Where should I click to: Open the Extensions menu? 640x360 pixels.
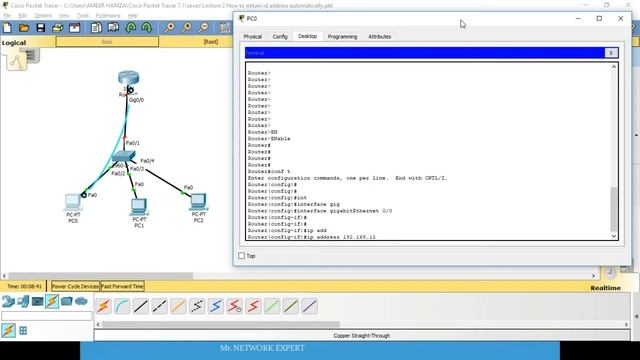click(108, 16)
